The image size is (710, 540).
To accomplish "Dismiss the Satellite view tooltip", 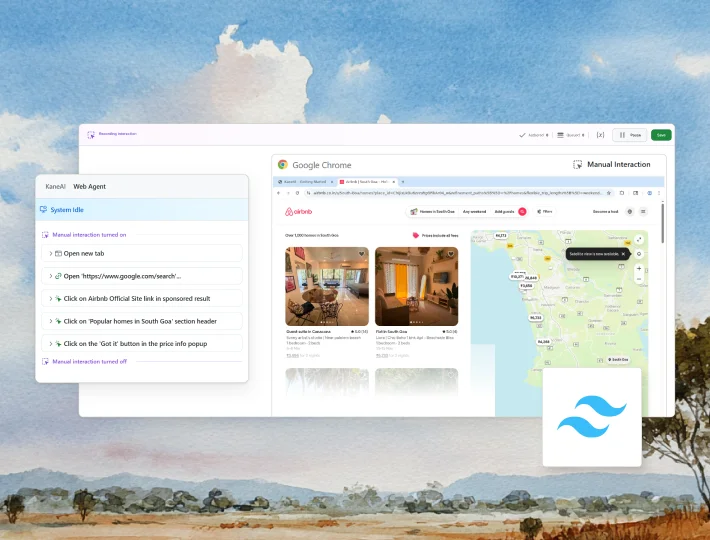I will pos(623,254).
